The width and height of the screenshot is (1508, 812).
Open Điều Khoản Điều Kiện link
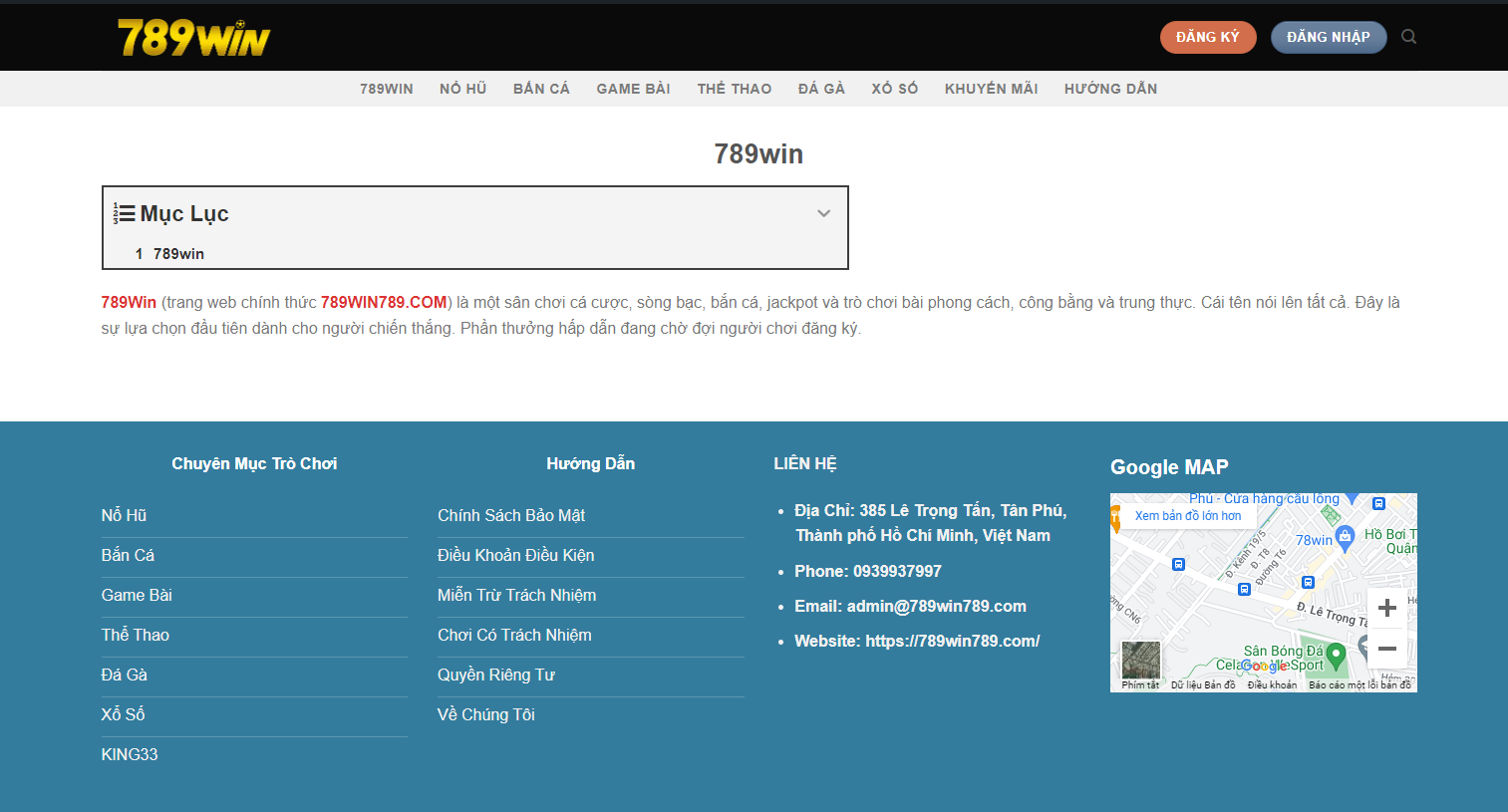515,555
